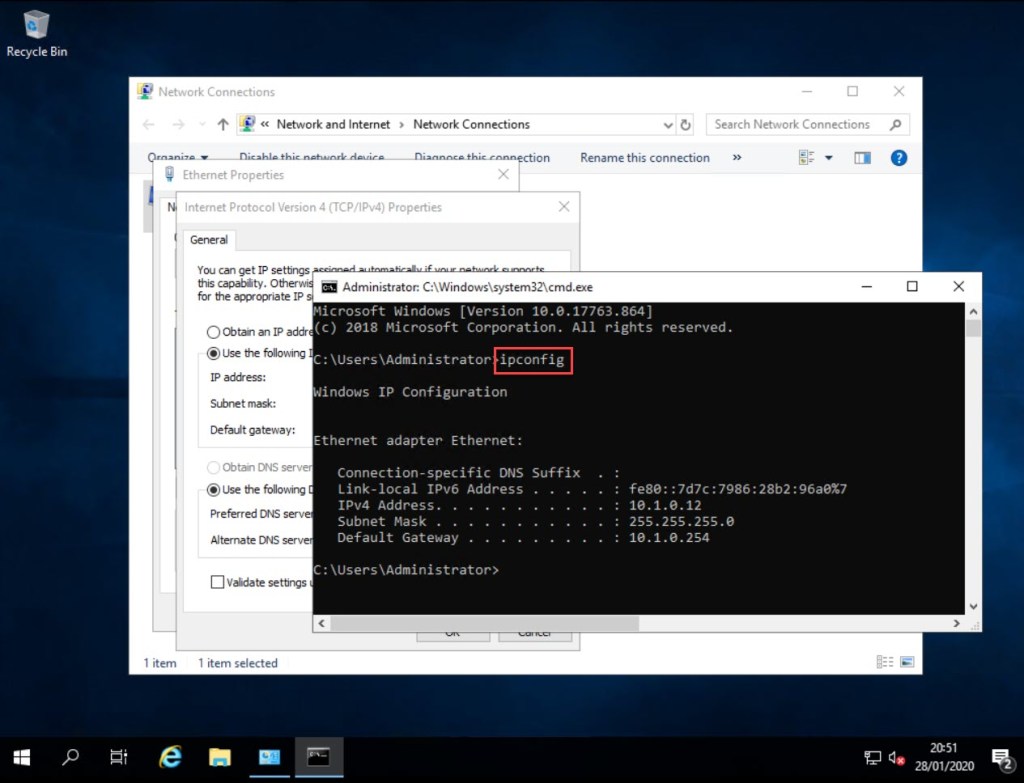Open File Explorer from the taskbar

pos(220,757)
